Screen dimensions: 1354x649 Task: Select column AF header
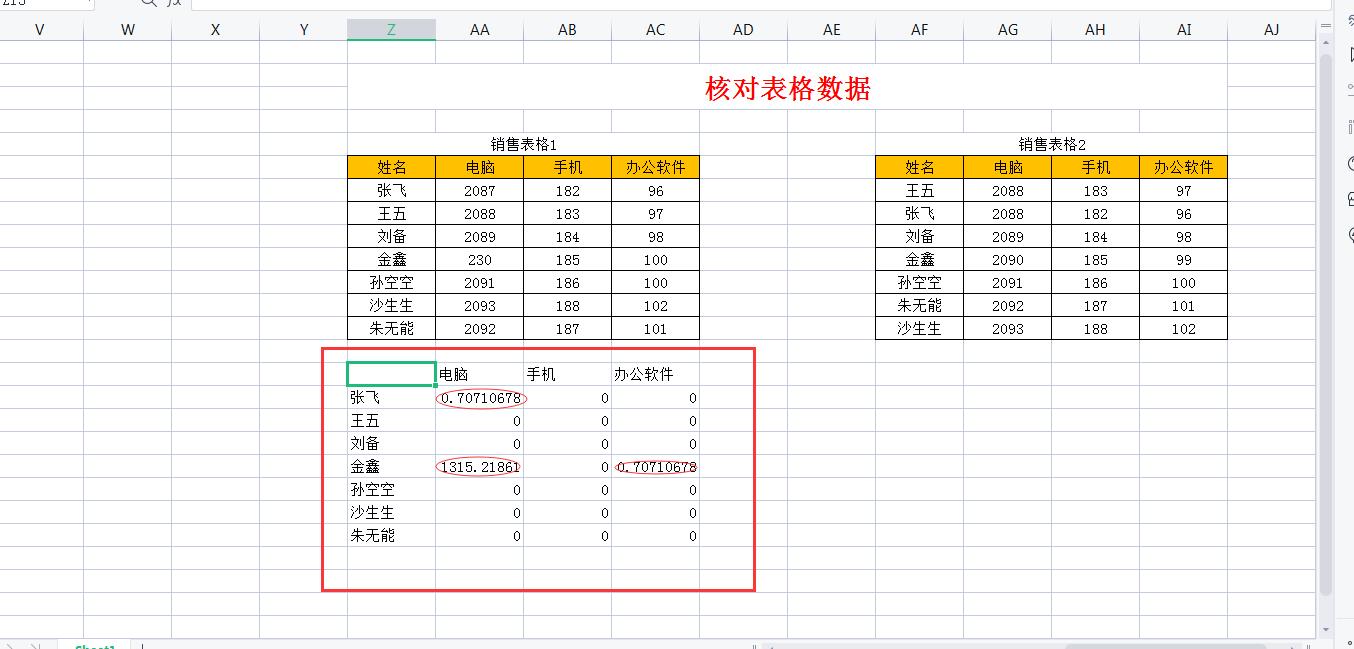[920, 30]
